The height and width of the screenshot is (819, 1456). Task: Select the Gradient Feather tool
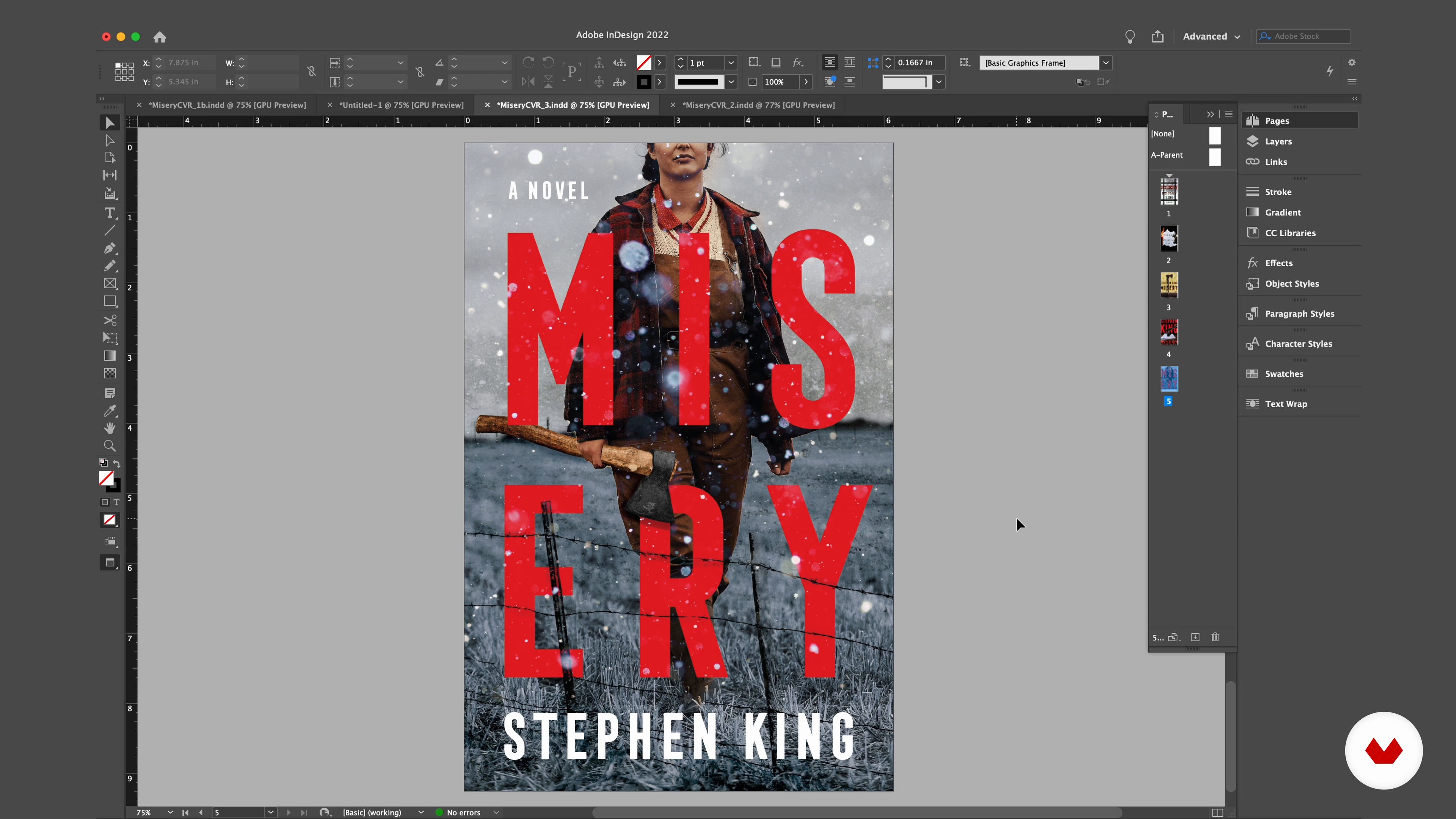[110, 373]
